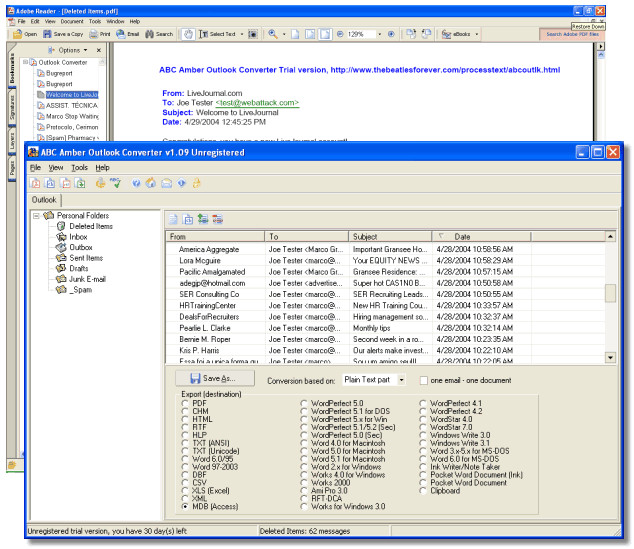634x549 pixels.
Task: Click the help question-mark icon in Outlook Converter toolbar
Action: click(x=136, y=183)
